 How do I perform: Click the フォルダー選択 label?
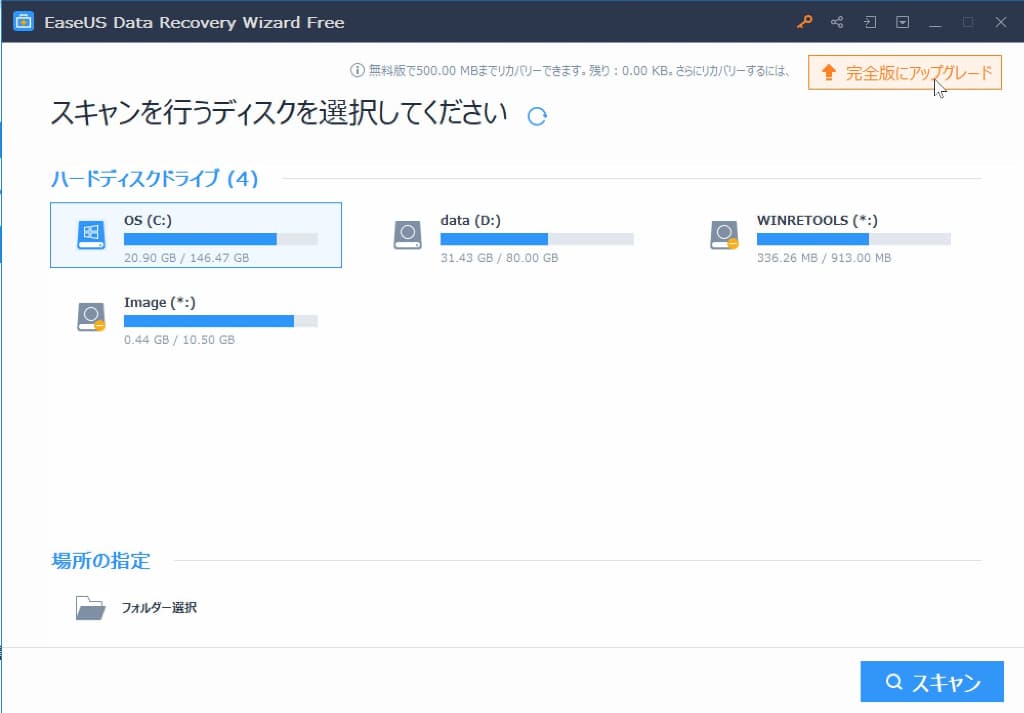tap(159, 608)
